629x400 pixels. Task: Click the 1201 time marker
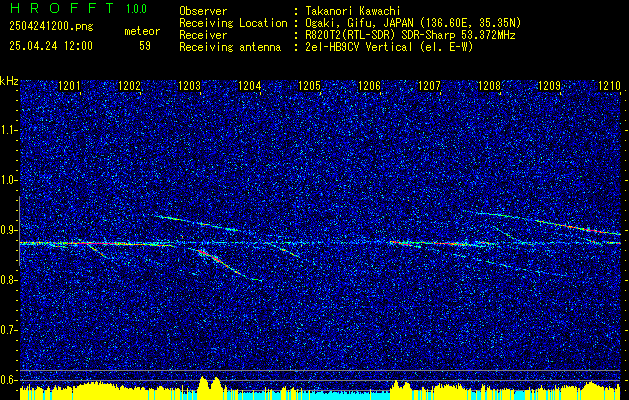coord(69,86)
